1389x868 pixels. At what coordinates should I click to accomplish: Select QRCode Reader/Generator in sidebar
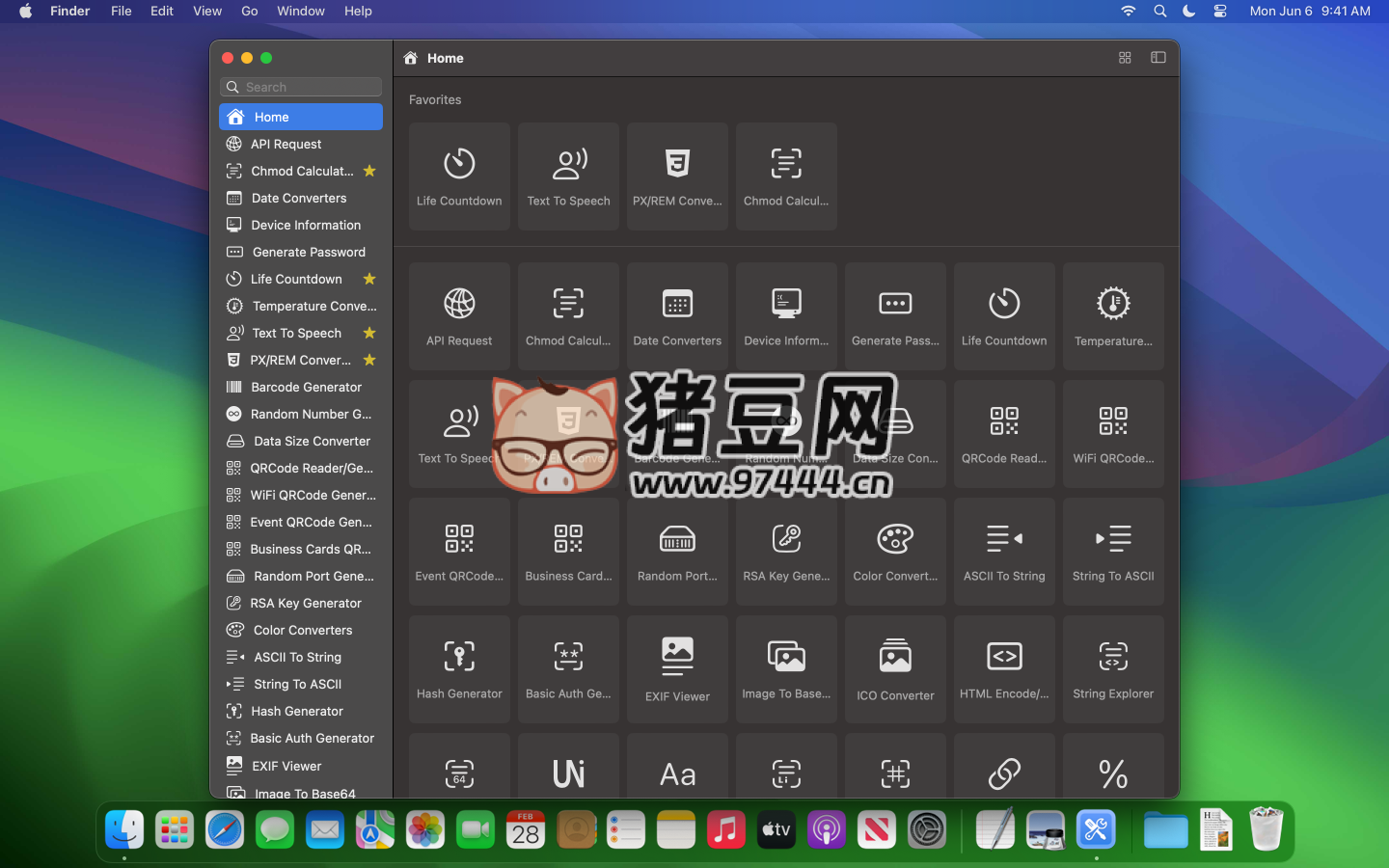[x=301, y=468]
